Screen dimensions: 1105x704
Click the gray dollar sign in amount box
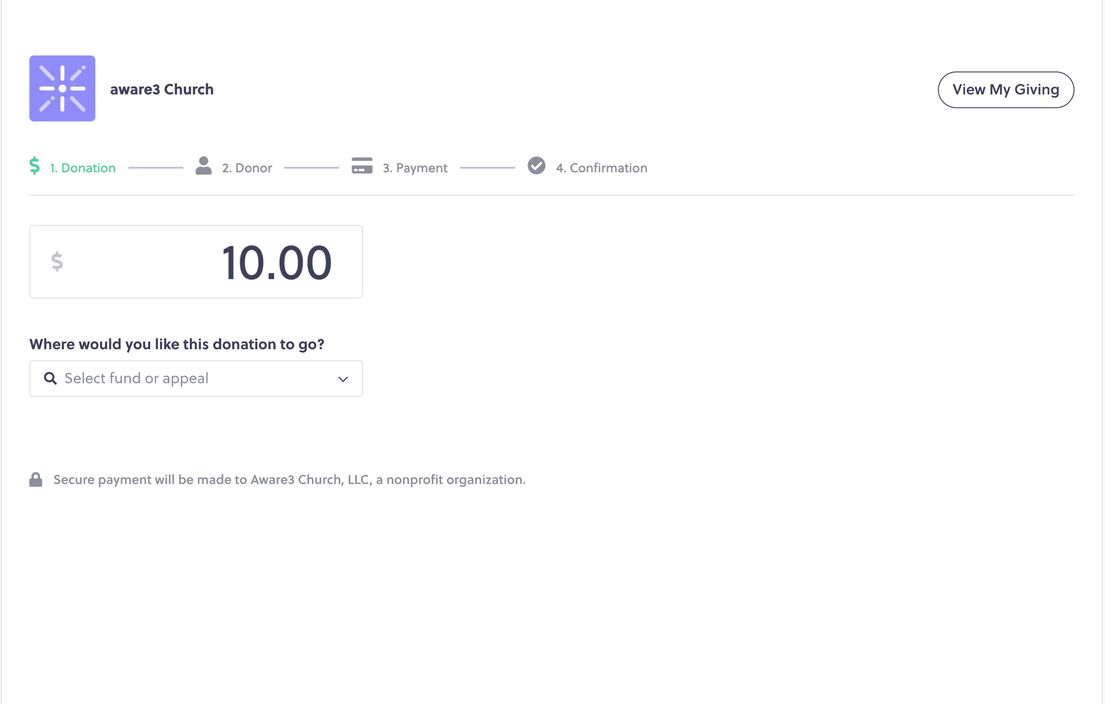click(x=57, y=262)
